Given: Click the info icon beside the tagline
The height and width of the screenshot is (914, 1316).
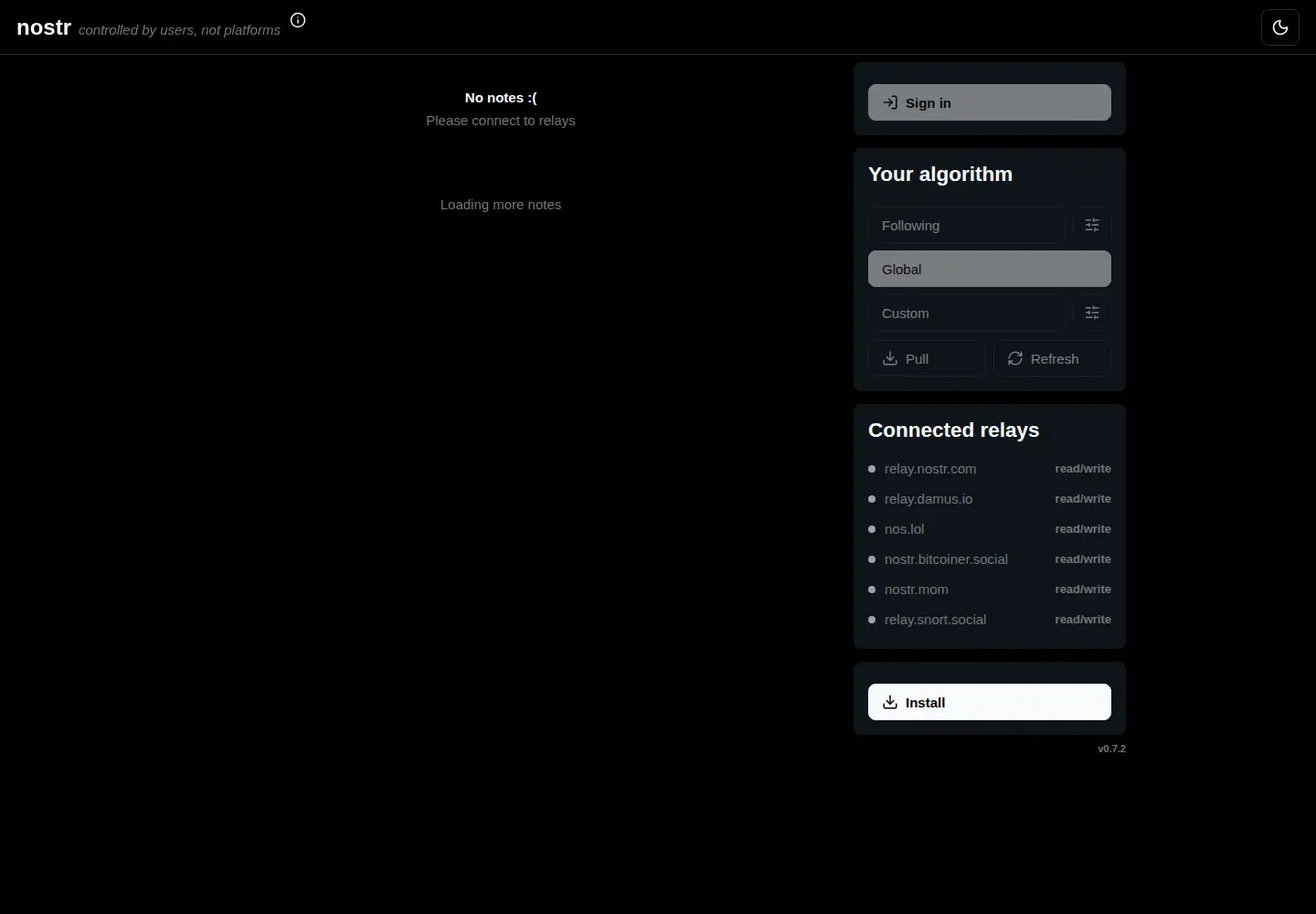Looking at the screenshot, I should coord(298,20).
